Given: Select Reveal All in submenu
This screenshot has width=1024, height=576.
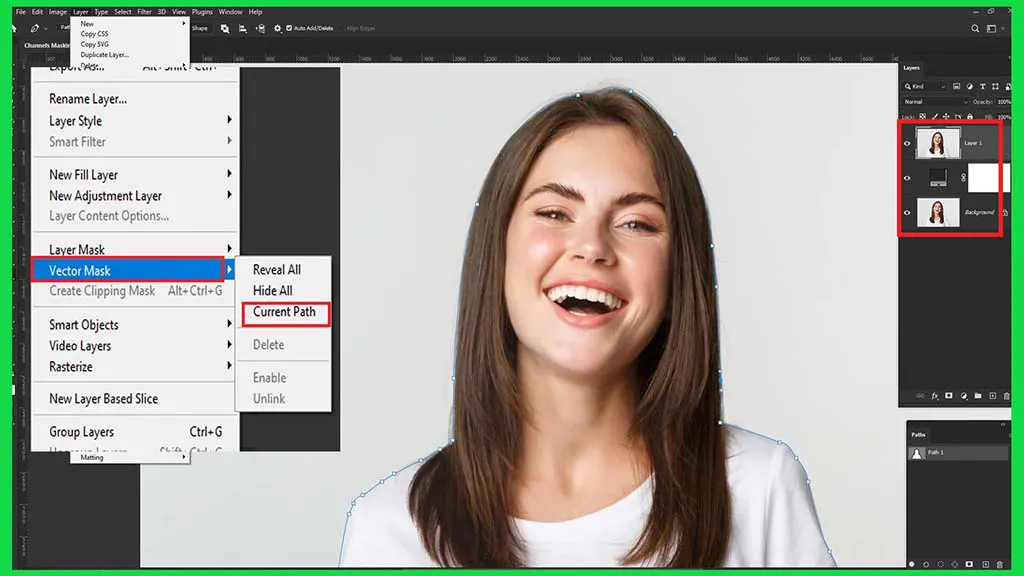Looking at the screenshot, I should (x=277, y=270).
